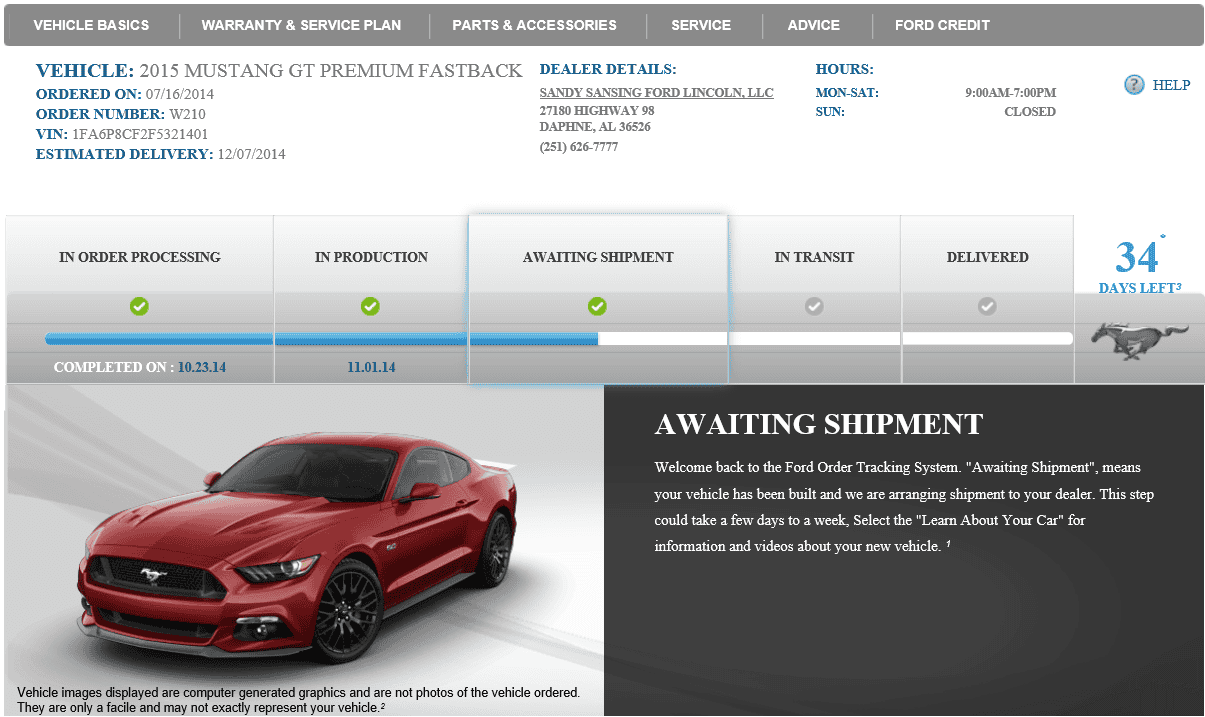Click the ordered on date 07/16/2014
This screenshot has height=717, width=1205.
pos(180,94)
